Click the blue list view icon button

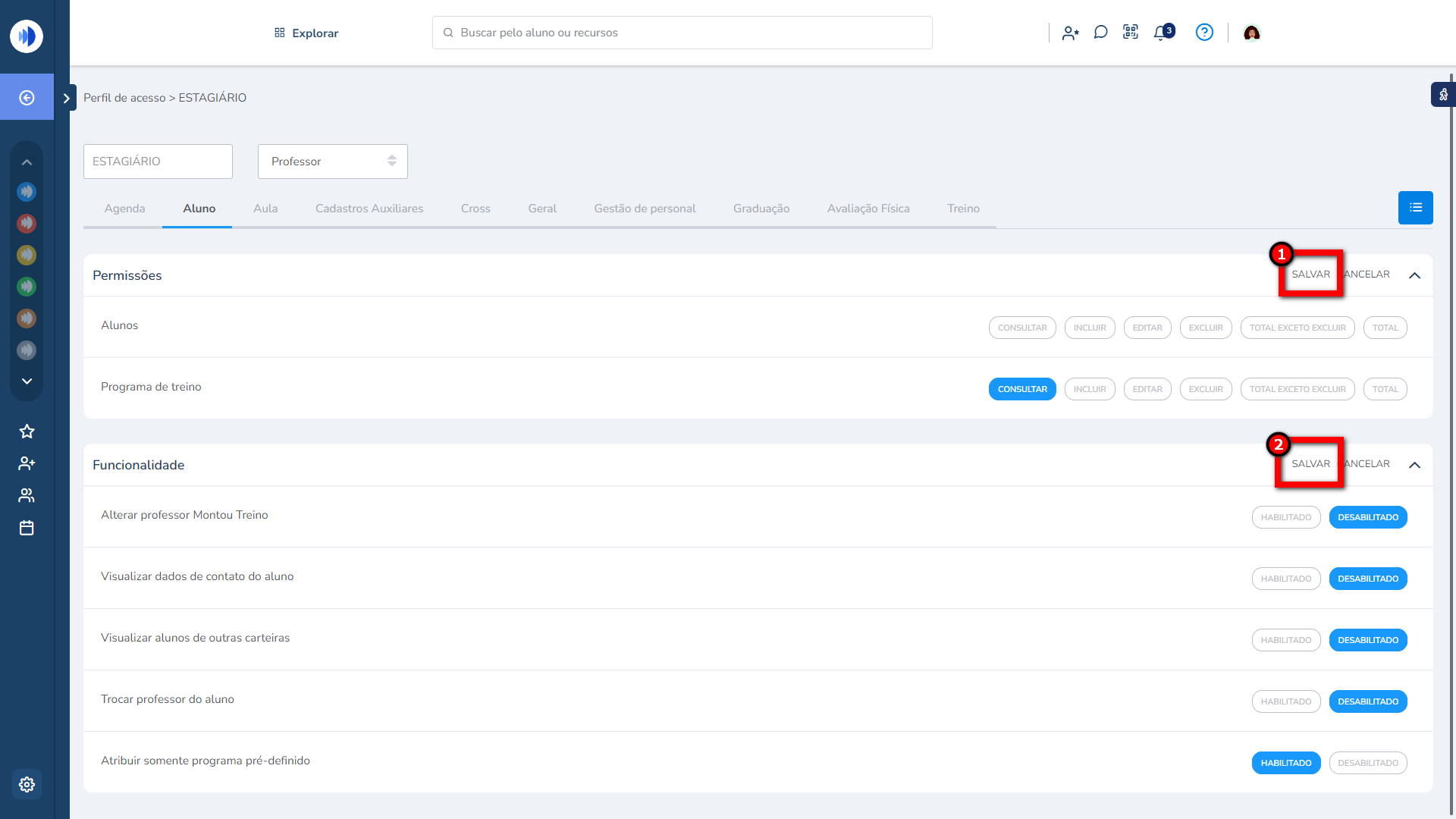(x=1415, y=208)
